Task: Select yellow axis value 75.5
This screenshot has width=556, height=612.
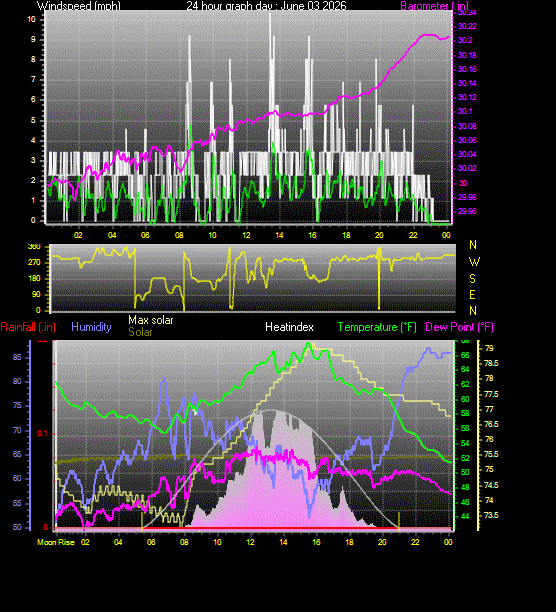Action: (x=491, y=455)
